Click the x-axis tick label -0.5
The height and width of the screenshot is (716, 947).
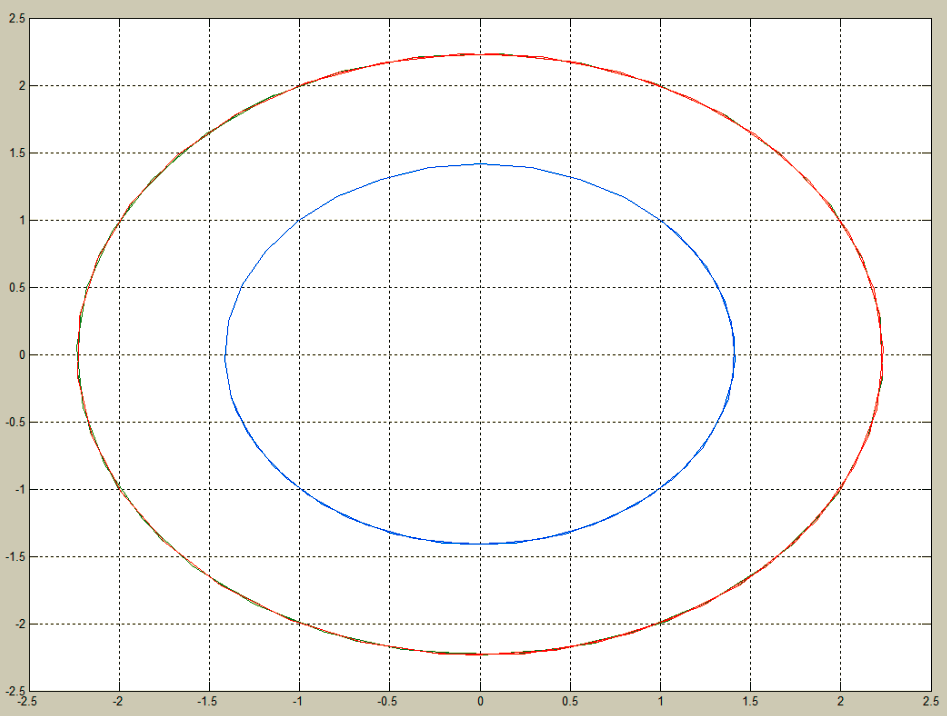tap(388, 702)
